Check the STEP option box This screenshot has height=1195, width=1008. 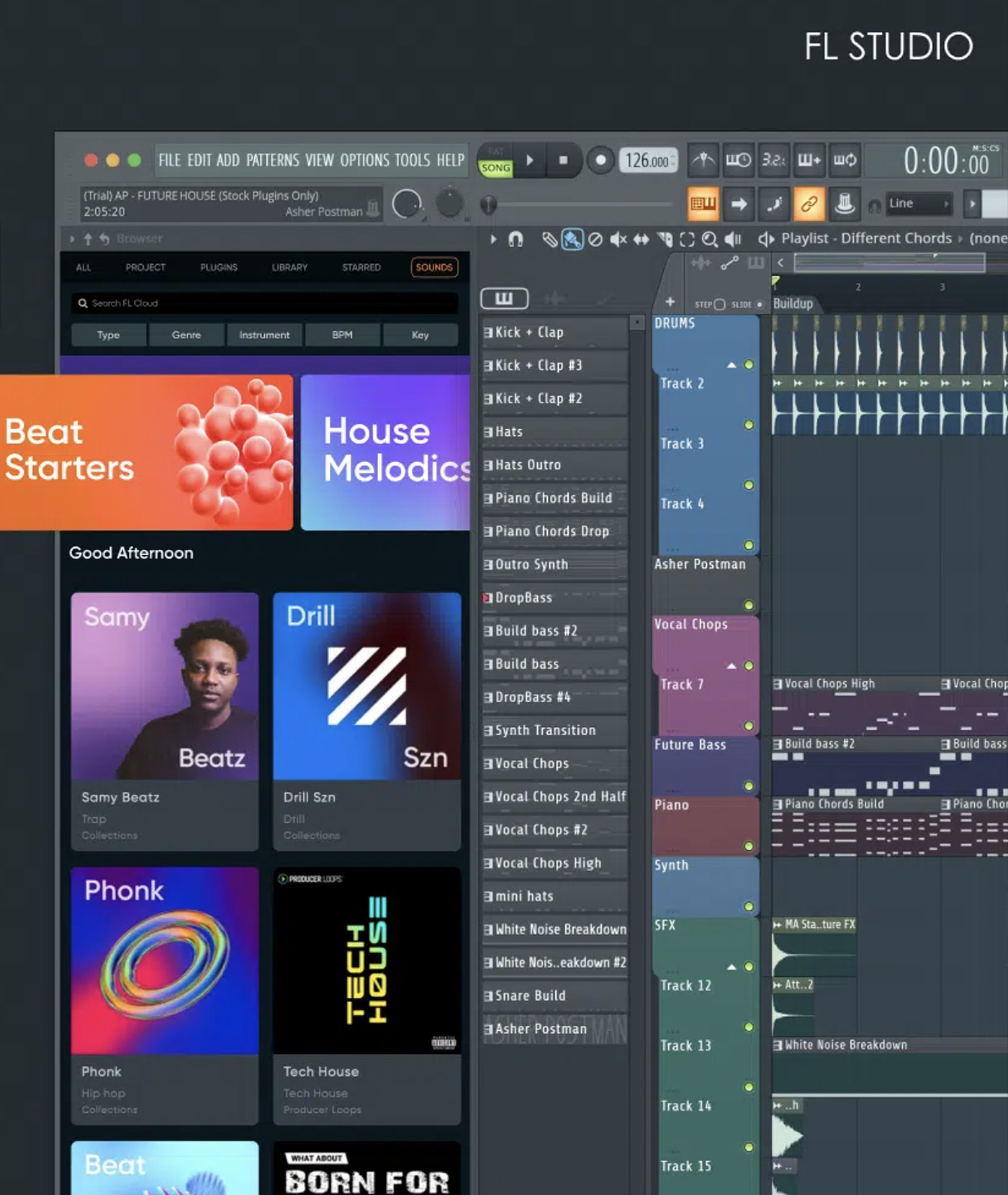719,305
